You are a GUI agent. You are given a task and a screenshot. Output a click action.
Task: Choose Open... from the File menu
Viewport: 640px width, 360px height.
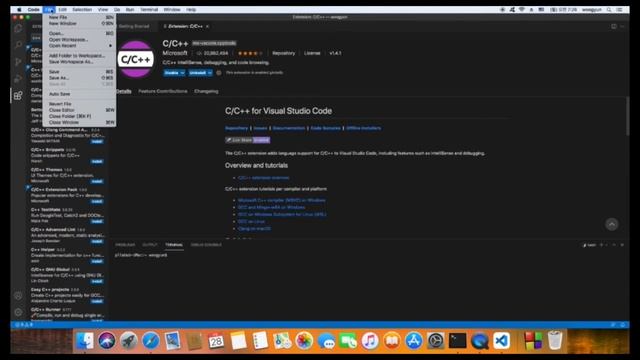tap(79, 33)
